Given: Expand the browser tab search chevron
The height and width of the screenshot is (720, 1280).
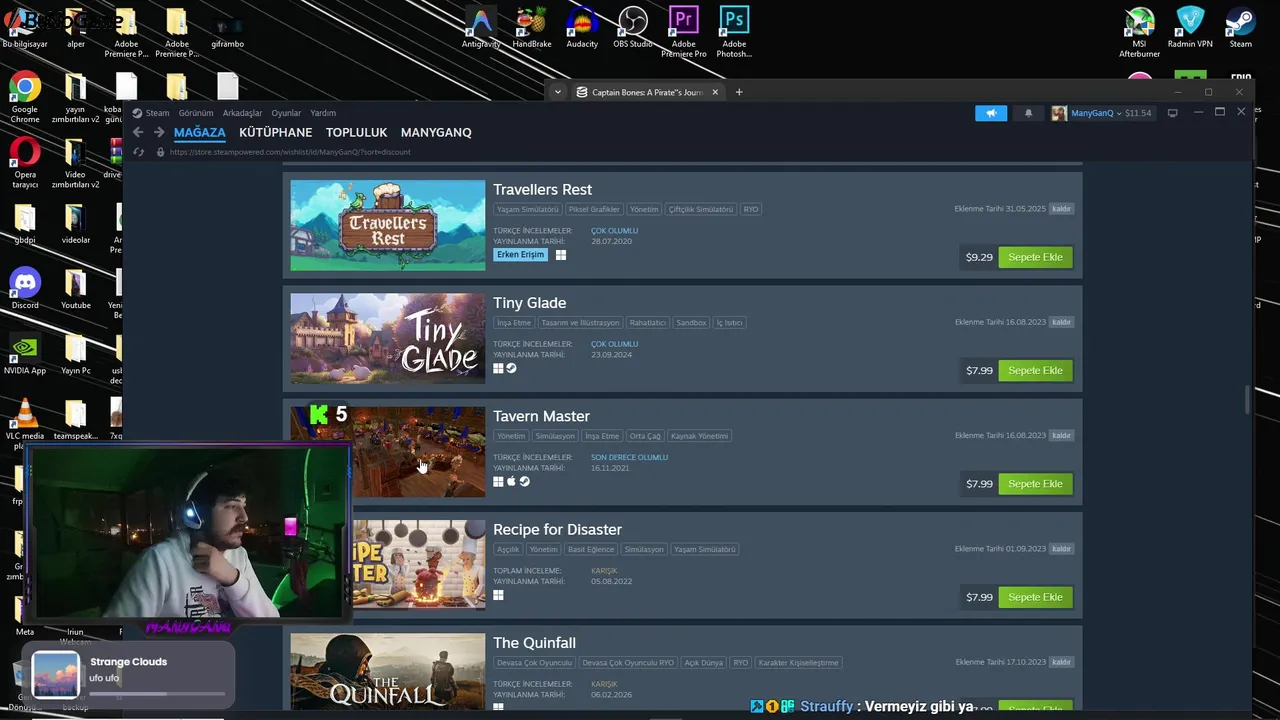Looking at the screenshot, I should coord(558,92).
